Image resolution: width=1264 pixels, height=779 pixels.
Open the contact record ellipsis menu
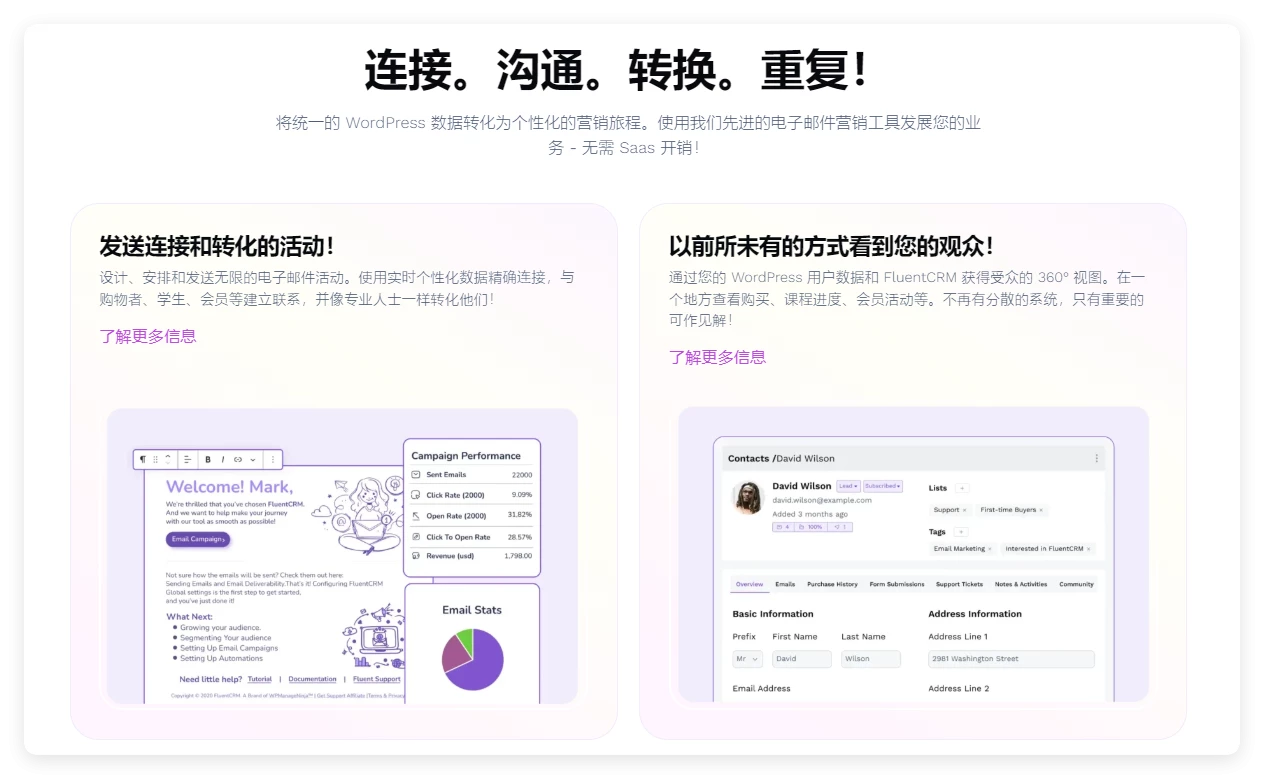tap(1097, 457)
